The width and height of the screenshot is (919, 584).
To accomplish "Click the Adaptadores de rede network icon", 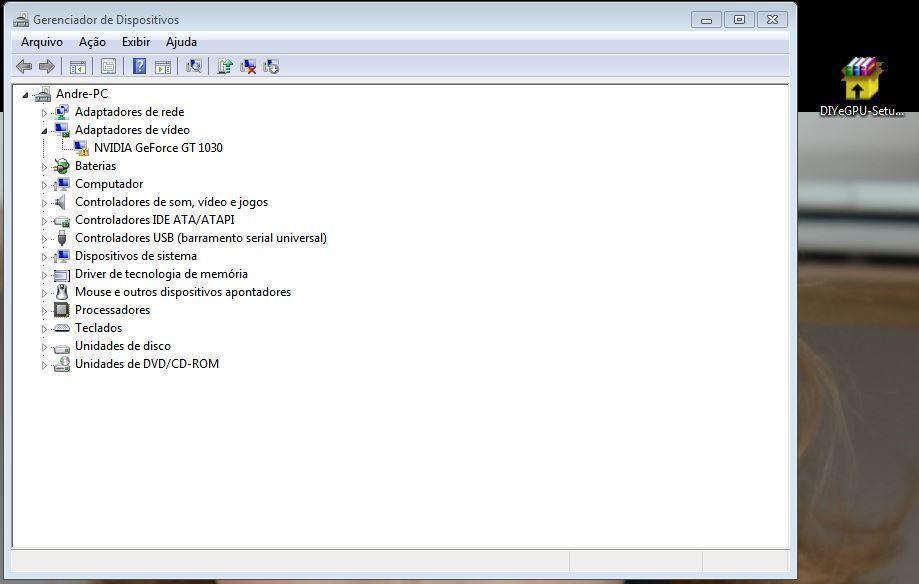I will tap(62, 112).
